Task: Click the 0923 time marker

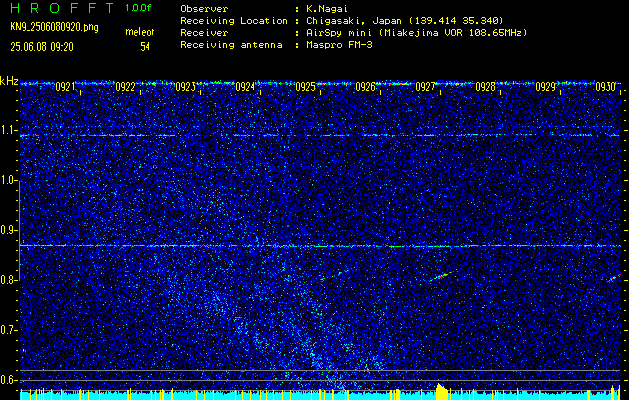Action: pyautogui.click(x=185, y=87)
